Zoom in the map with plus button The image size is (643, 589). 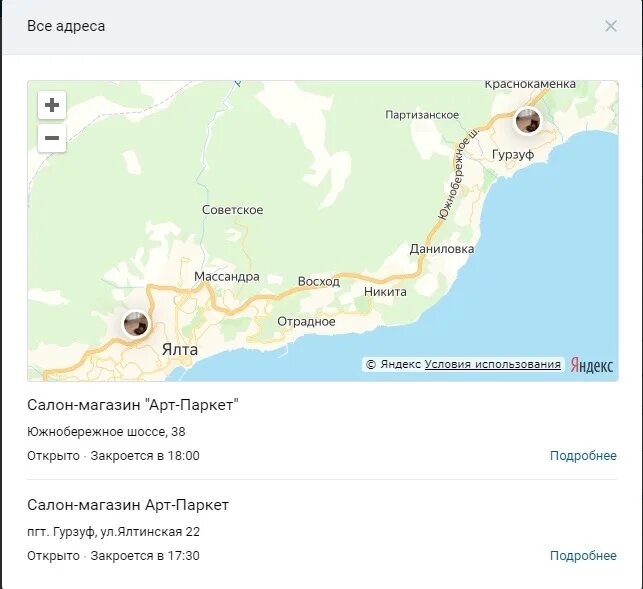(x=52, y=105)
